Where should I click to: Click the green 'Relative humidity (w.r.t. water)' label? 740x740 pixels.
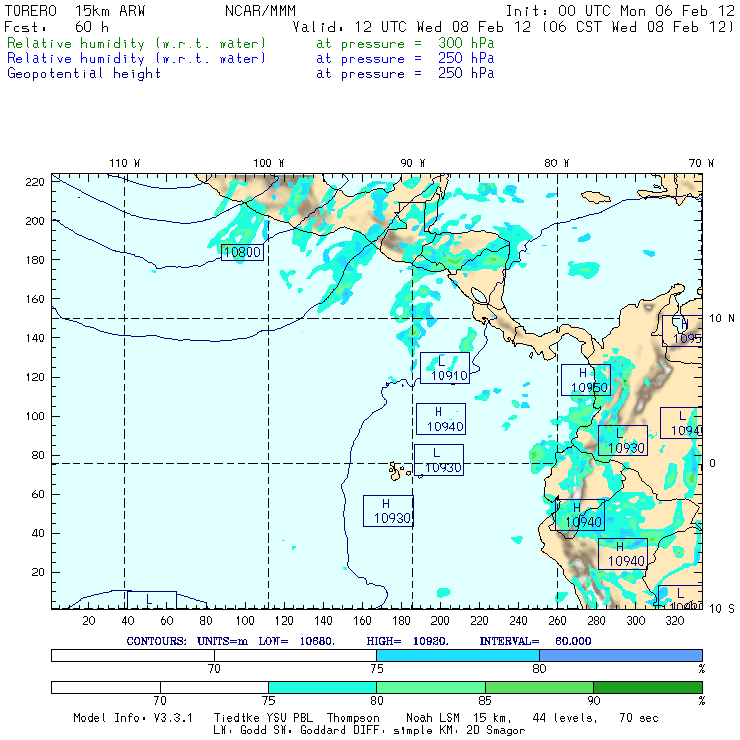pyautogui.click(x=136, y=43)
